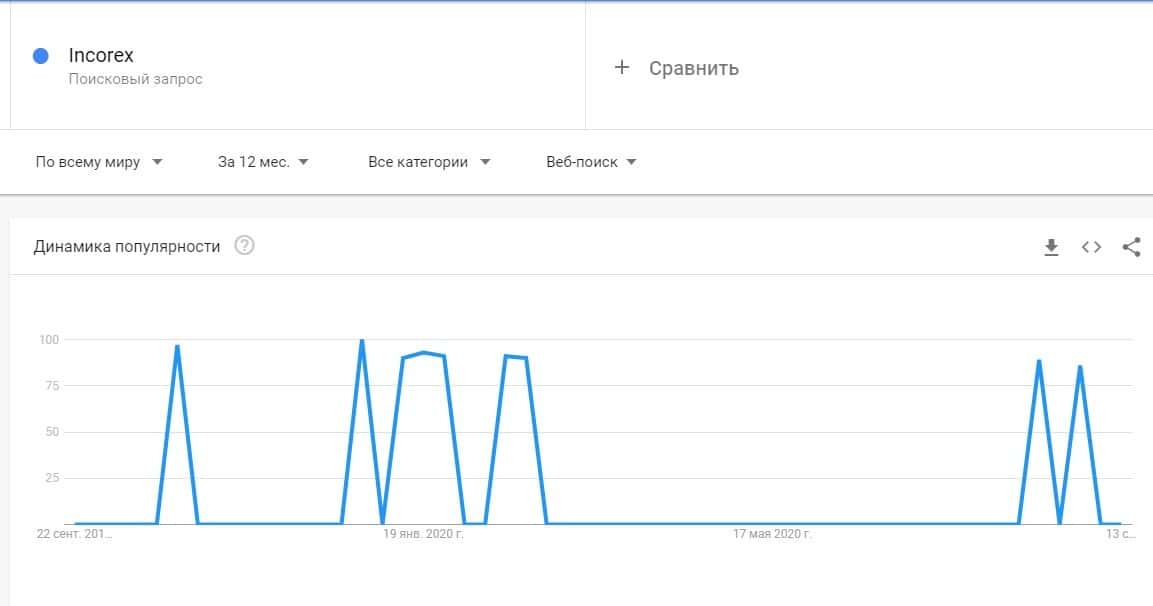The image size is (1153, 606).
Task: Open the По всему миру region dropdown
Action: coord(98,162)
